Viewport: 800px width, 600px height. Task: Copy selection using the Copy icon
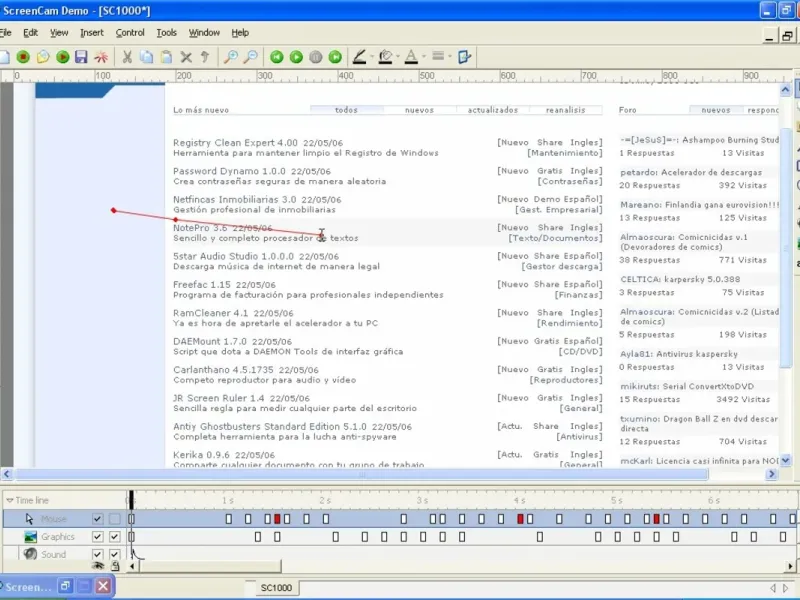(x=146, y=57)
